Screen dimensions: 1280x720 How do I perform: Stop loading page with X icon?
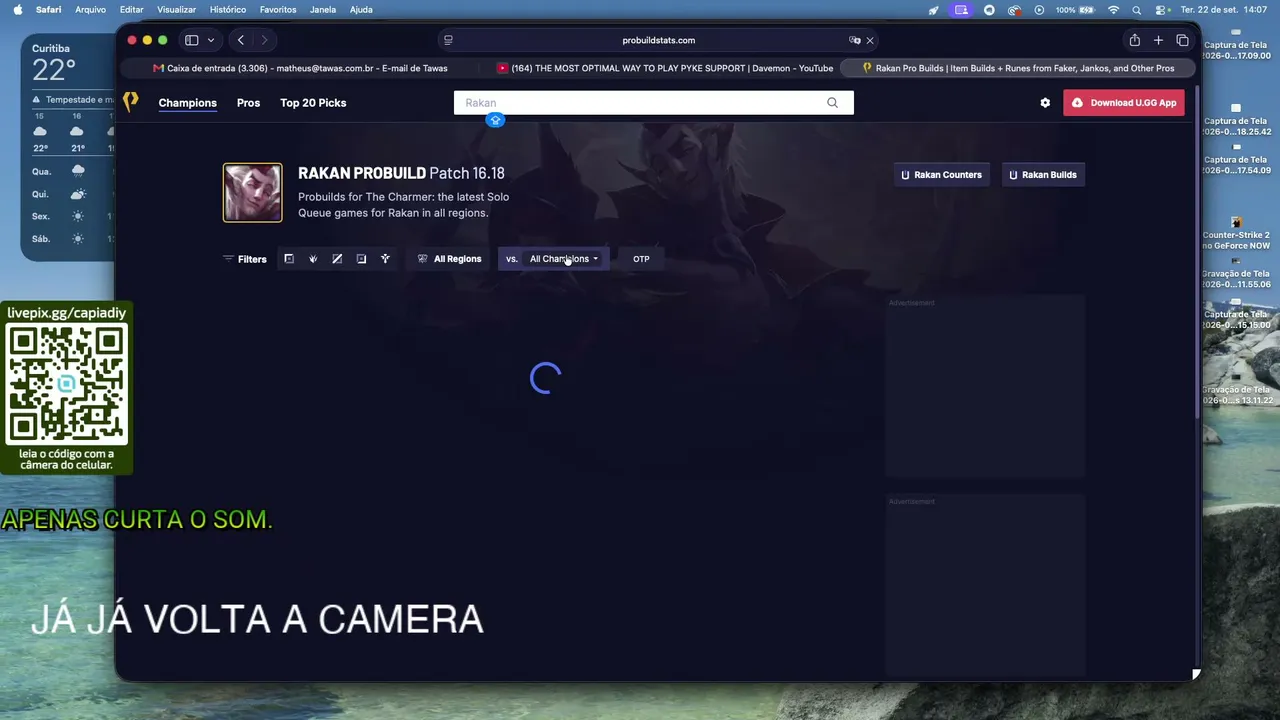pyautogui.click(x=870, y=40)
